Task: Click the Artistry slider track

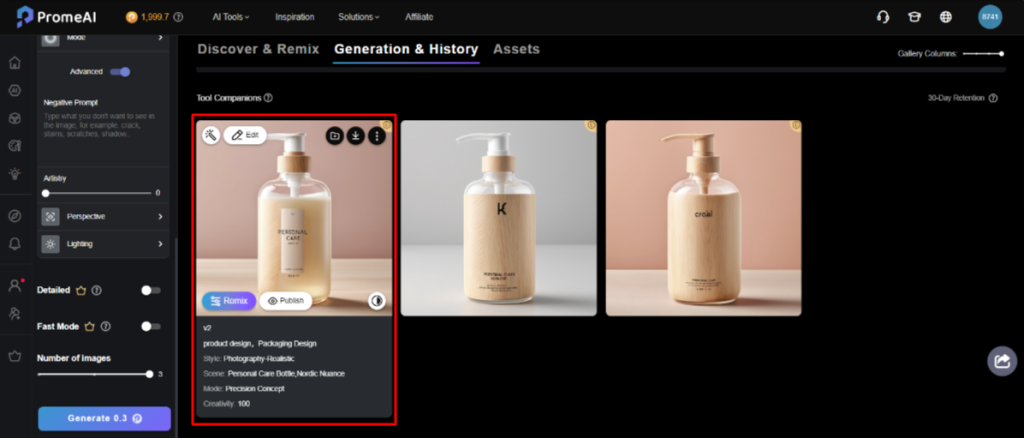Action: tap(95, 192)
